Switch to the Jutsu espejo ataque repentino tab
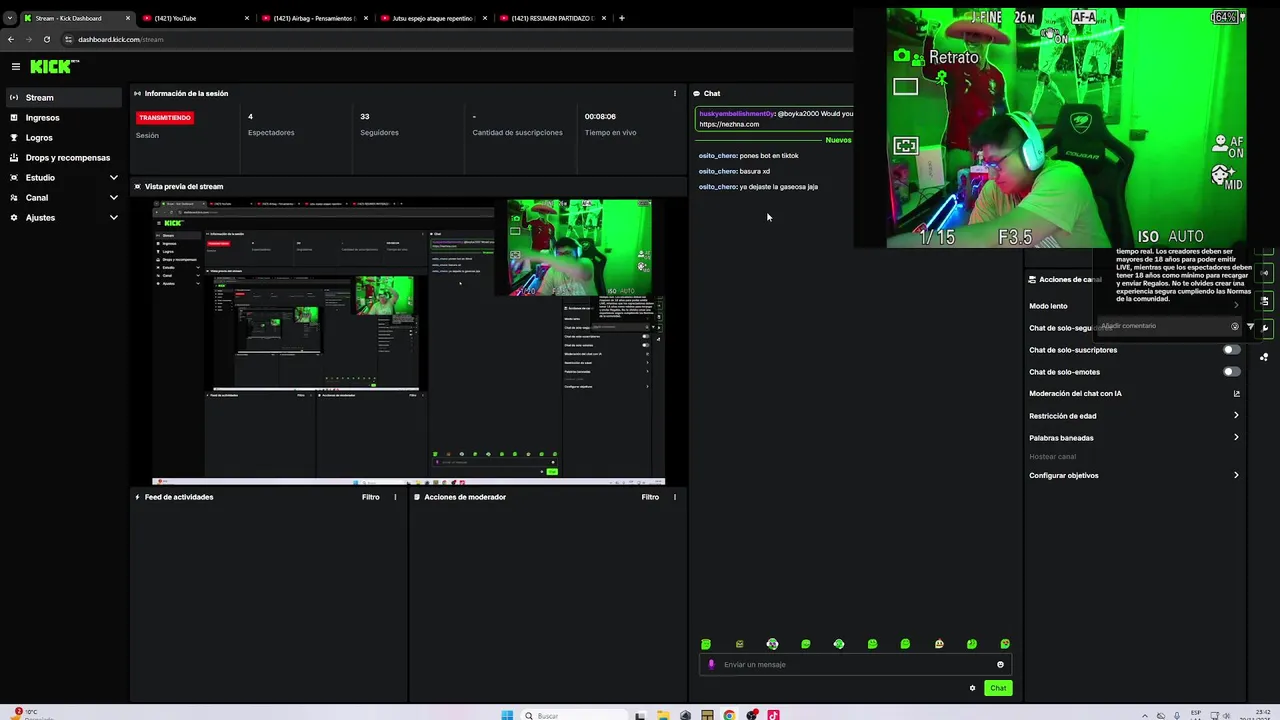Screen dimensions: 1280x720 pyautogui.click(x=432, y=18)
